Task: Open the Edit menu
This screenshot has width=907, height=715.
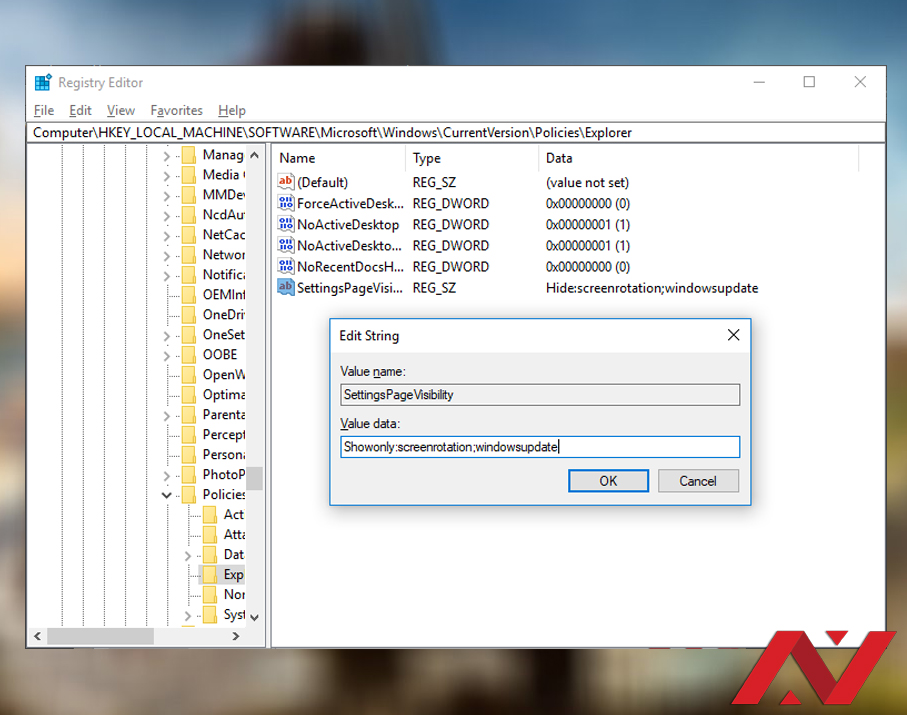Action: coord(80,110)
